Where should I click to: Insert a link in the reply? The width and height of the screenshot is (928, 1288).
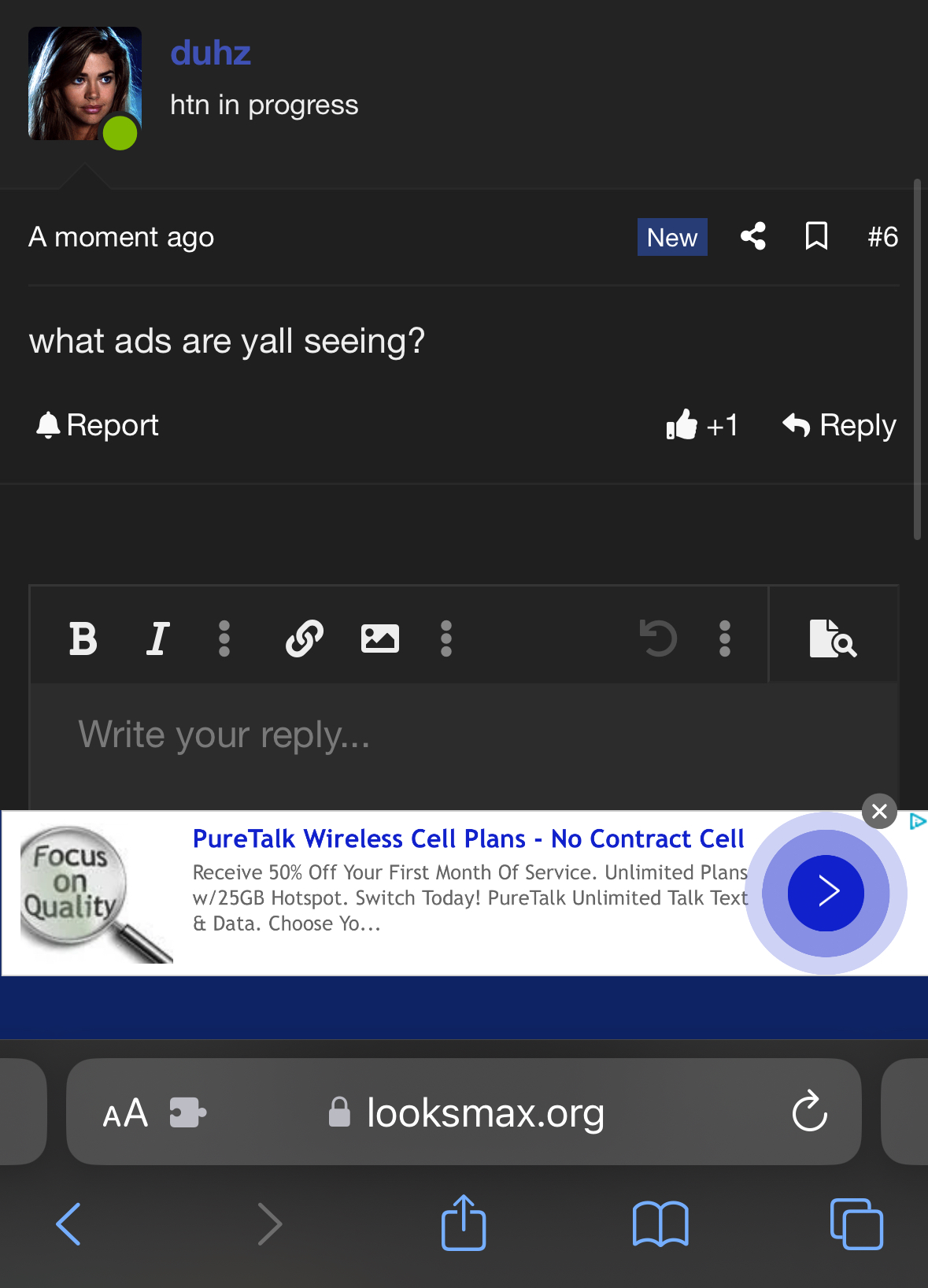pos(305,638)
